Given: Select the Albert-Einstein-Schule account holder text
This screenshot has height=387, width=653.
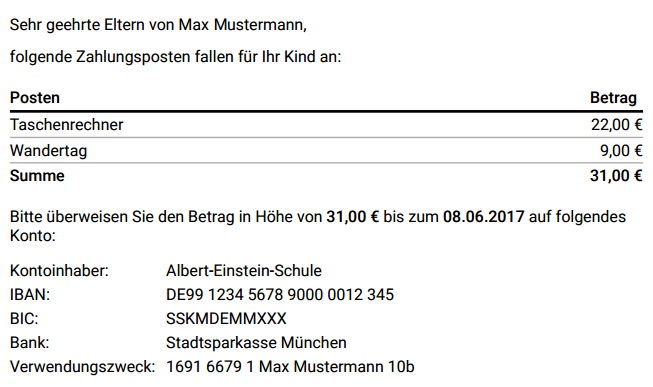Looking at the screenshot, I should click(x=244, y=271).
